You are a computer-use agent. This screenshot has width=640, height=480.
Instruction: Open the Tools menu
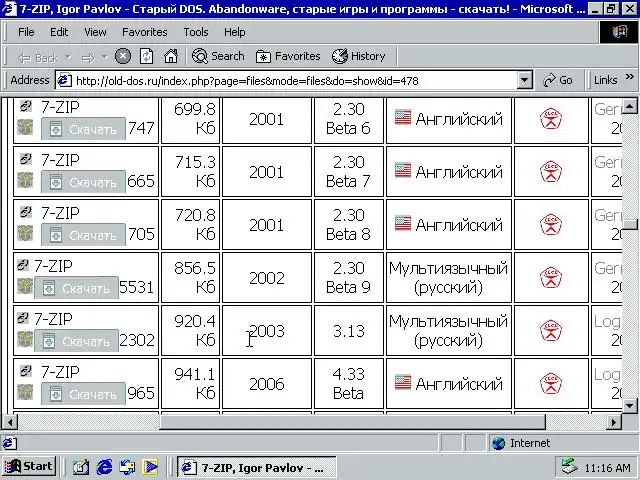click(x=196, y=32)
